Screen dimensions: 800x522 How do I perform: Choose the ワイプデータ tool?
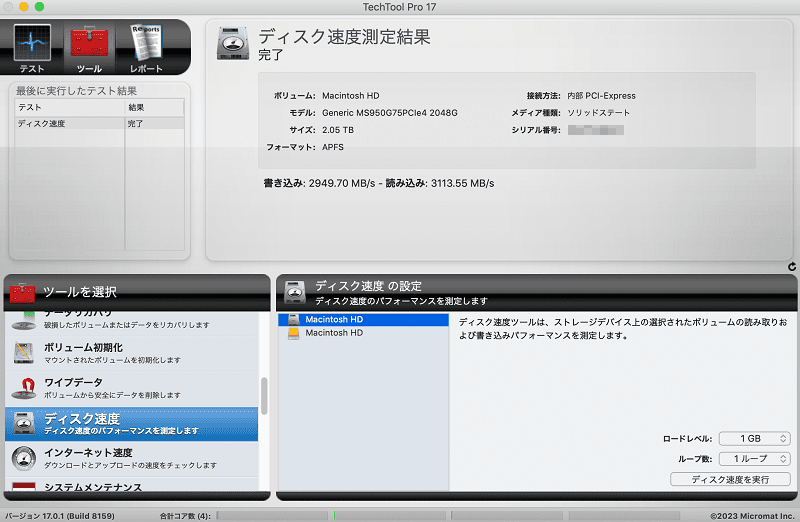[132, 388]
